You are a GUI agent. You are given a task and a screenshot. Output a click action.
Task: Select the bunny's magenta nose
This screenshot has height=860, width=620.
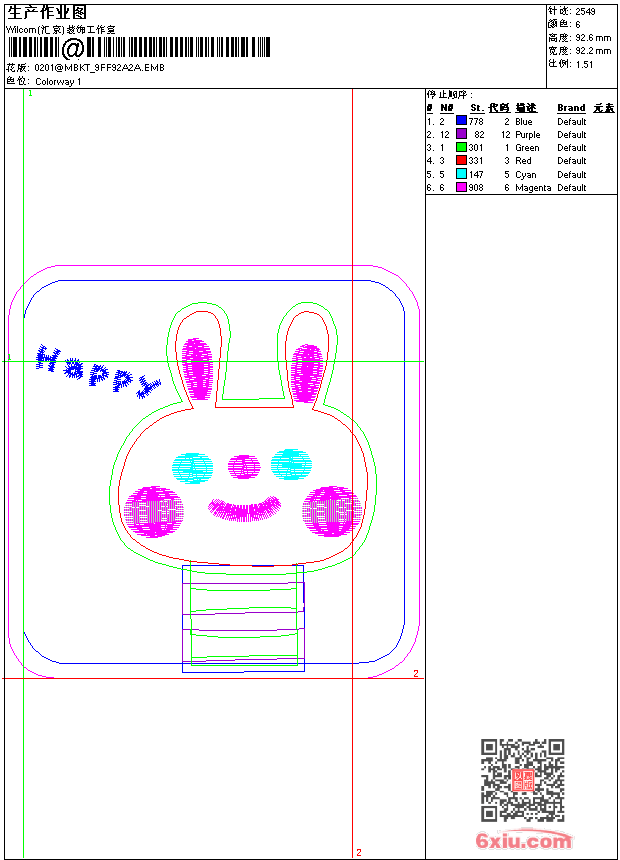click(x=244, y=465)
